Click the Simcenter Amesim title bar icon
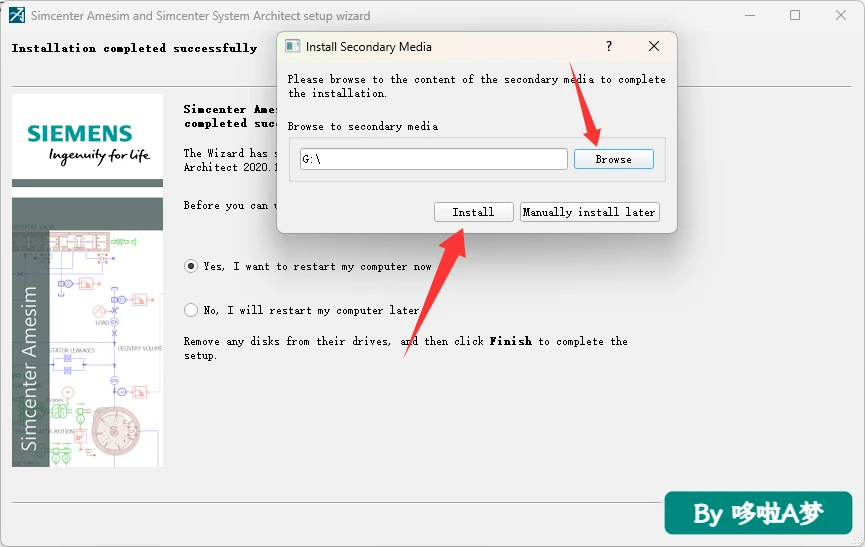This screenshot has width=865, height=547. pyautogui.click(x=17, y=15)
